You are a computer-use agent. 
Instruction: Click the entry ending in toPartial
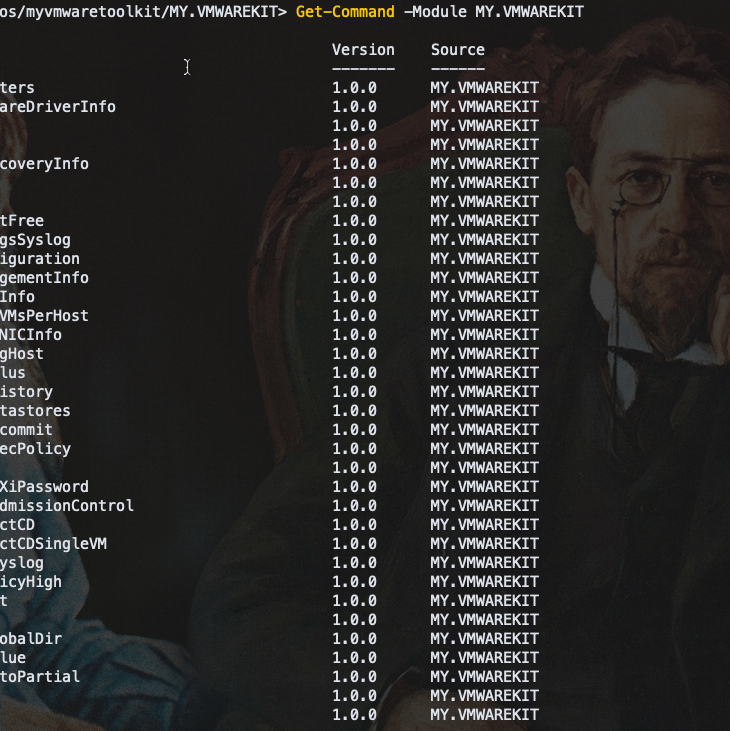(x=40, y=676)
